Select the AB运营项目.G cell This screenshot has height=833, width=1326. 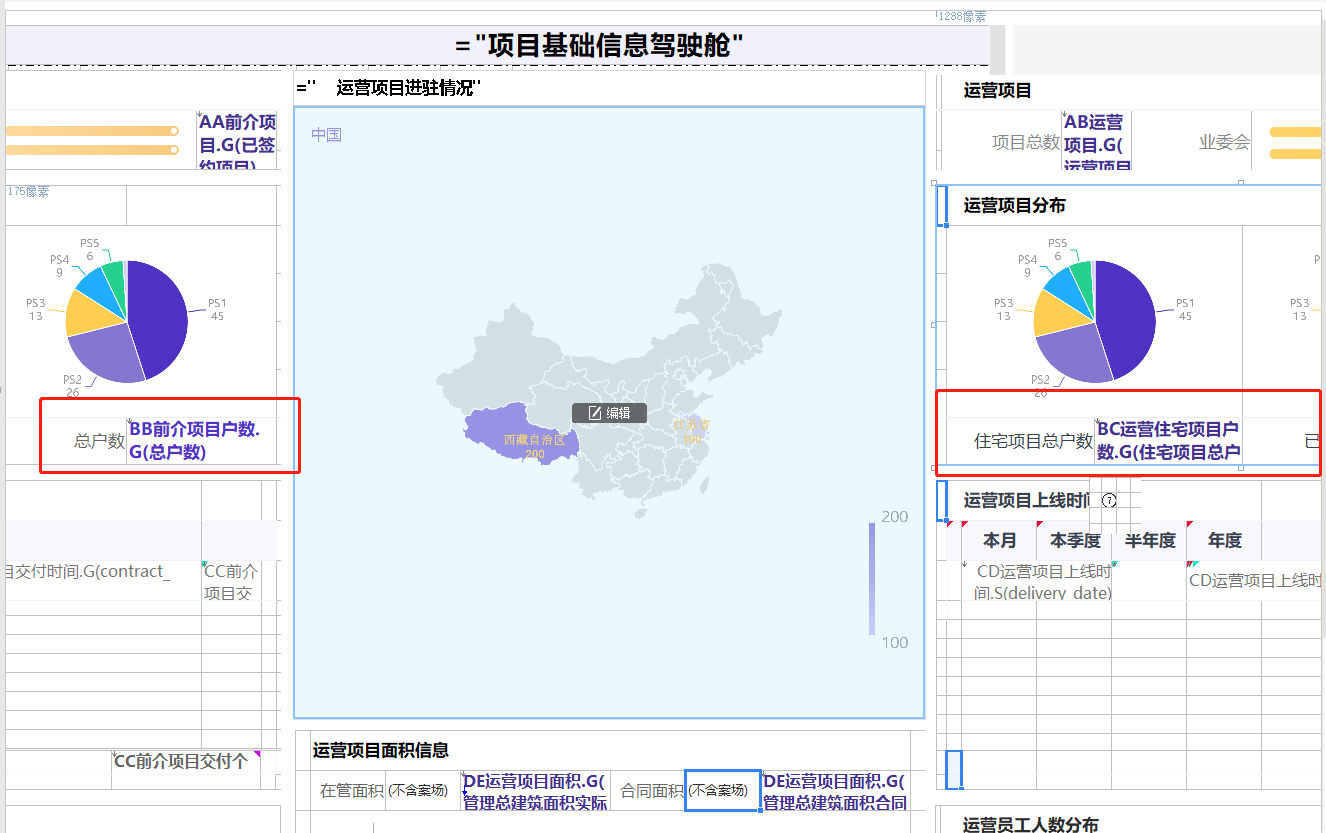1096,142
